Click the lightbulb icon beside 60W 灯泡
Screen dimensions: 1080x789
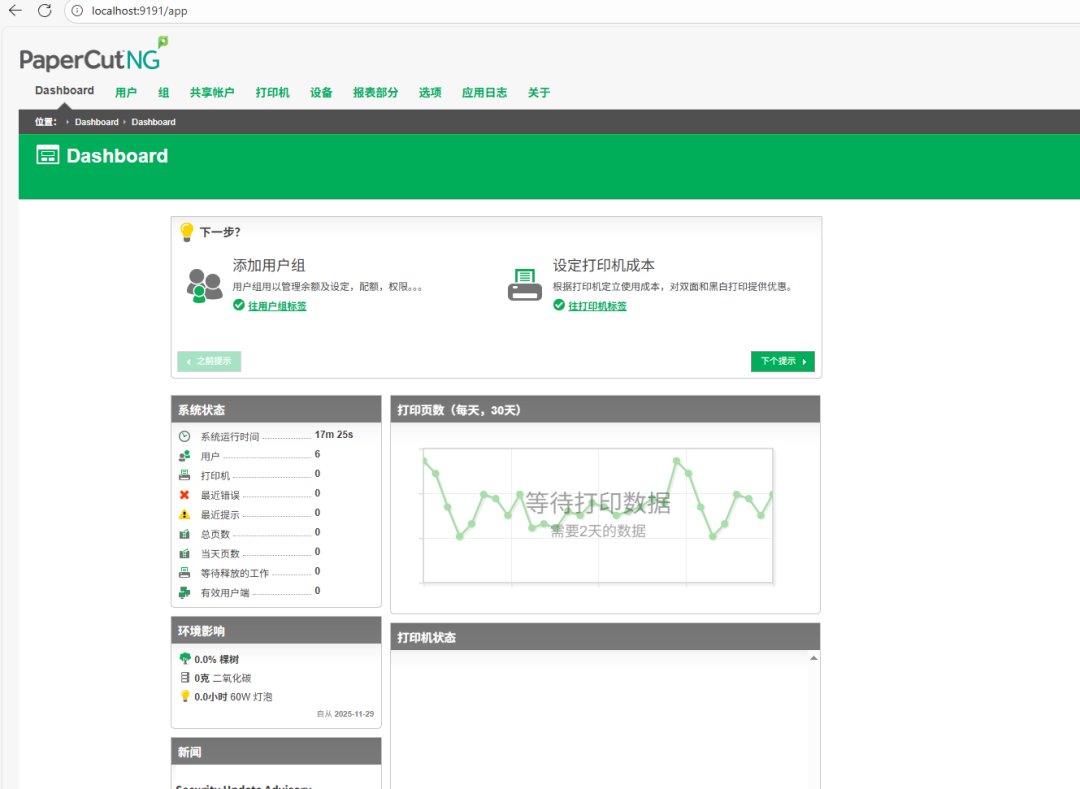click(x=183, y=696)
